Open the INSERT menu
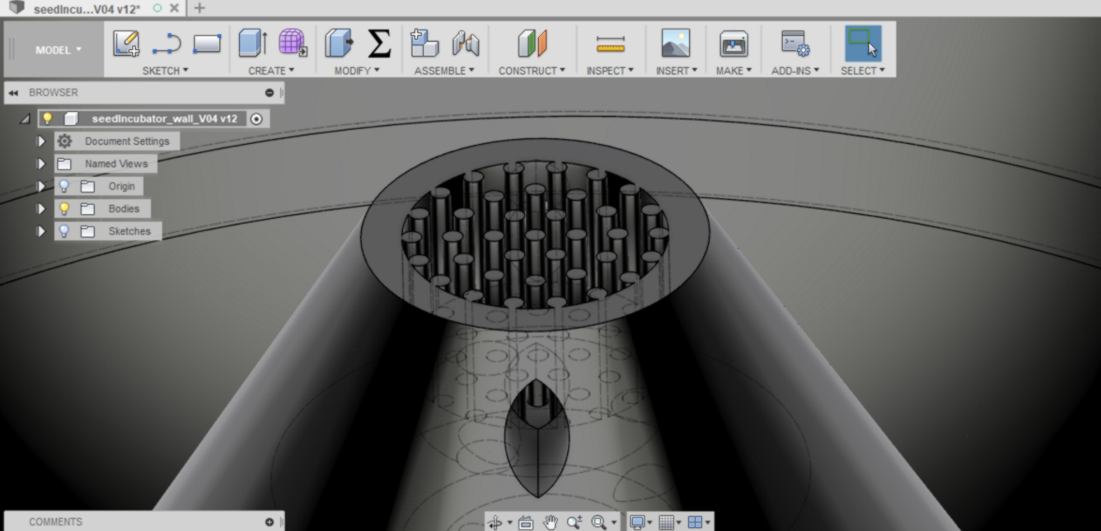Viewport: 1101px width, 531px height. click(677, 70)
